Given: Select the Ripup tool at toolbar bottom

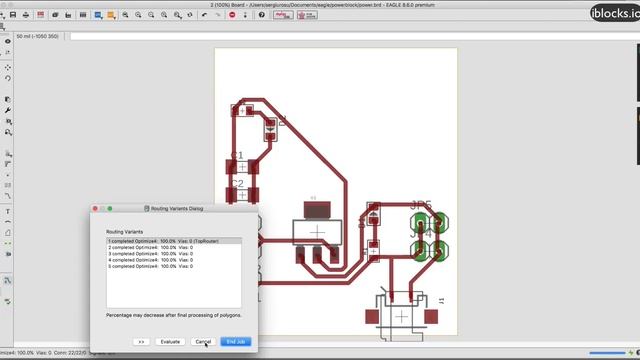Looking at the screenshot, I should coord(8,301).
